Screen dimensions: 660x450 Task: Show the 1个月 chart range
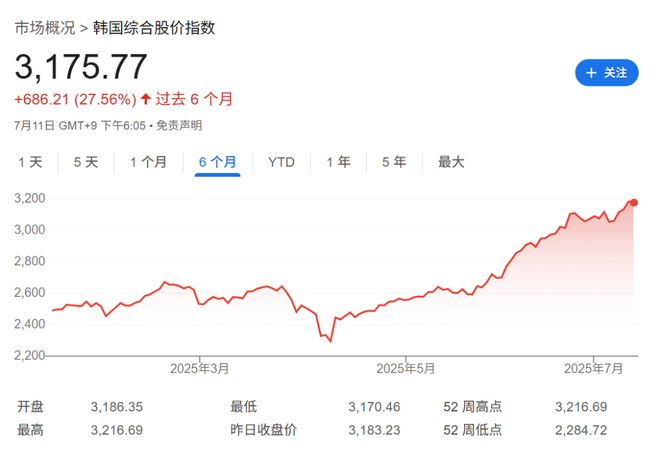[x=148, y=161]
